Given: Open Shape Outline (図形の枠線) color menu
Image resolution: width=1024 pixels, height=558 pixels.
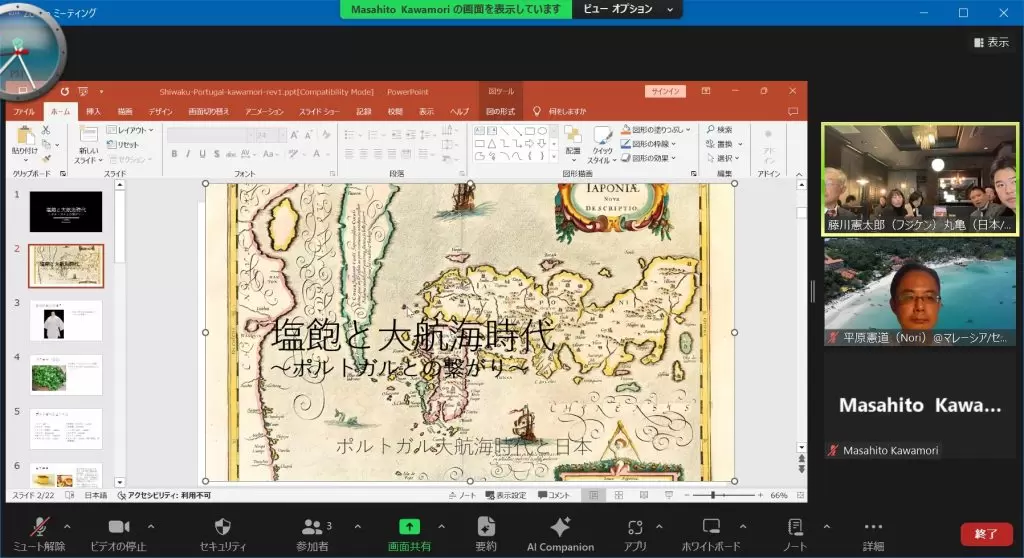Looking at the screenshot, I should pos(648,144).
